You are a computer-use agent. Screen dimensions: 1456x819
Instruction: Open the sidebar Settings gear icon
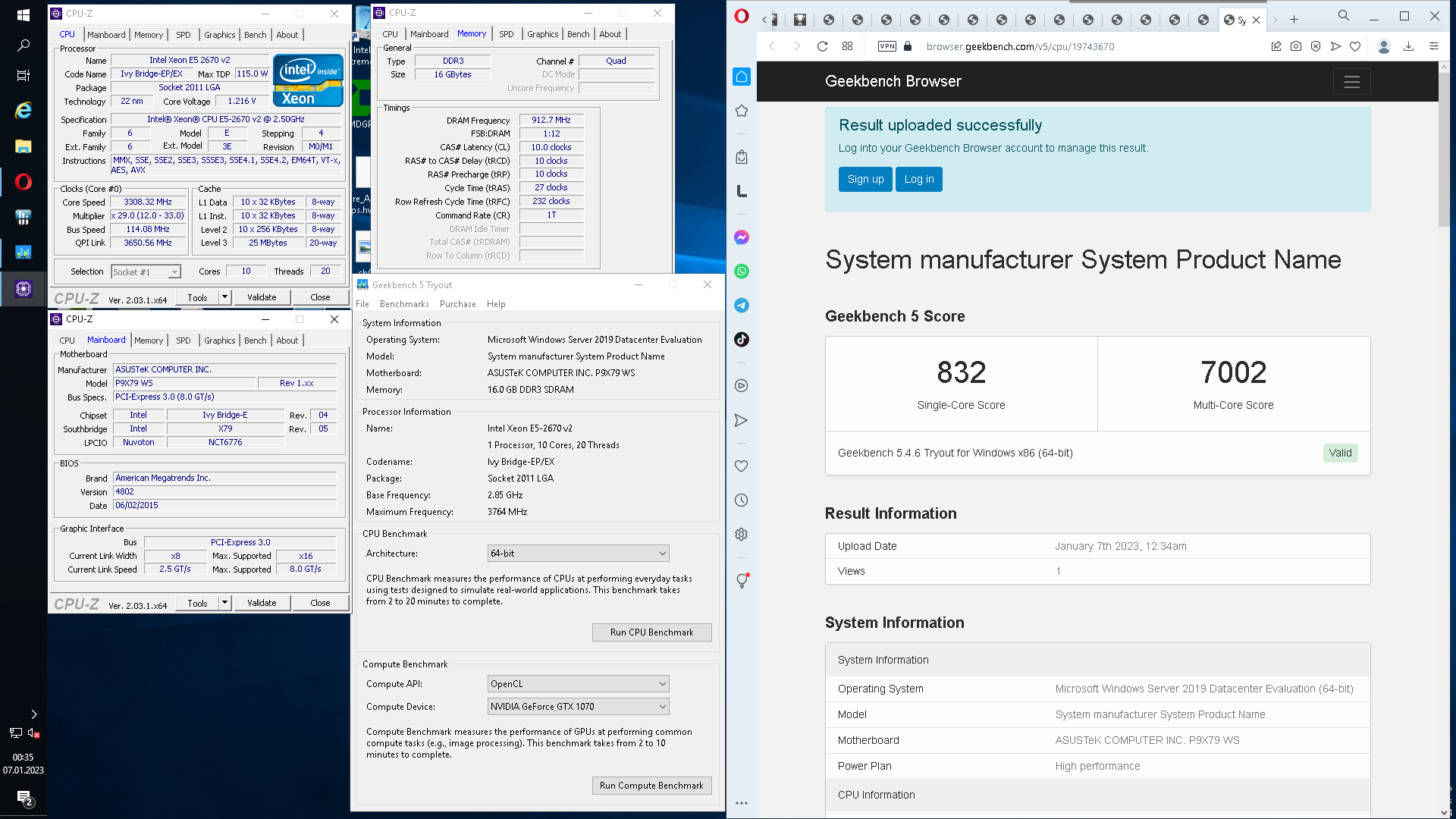[x=742, y=535]
